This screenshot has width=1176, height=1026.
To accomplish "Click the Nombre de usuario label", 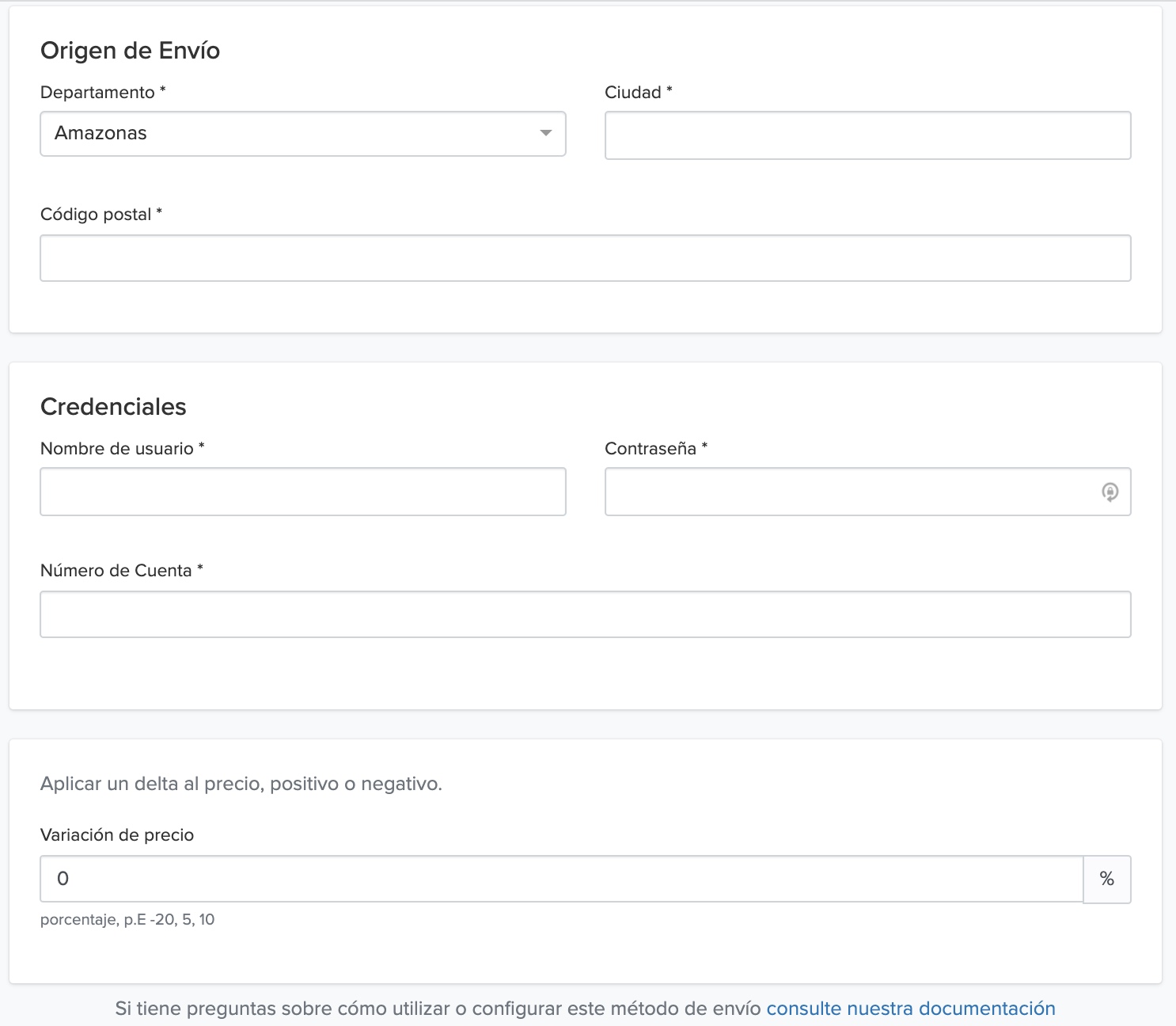I will 116,449.
